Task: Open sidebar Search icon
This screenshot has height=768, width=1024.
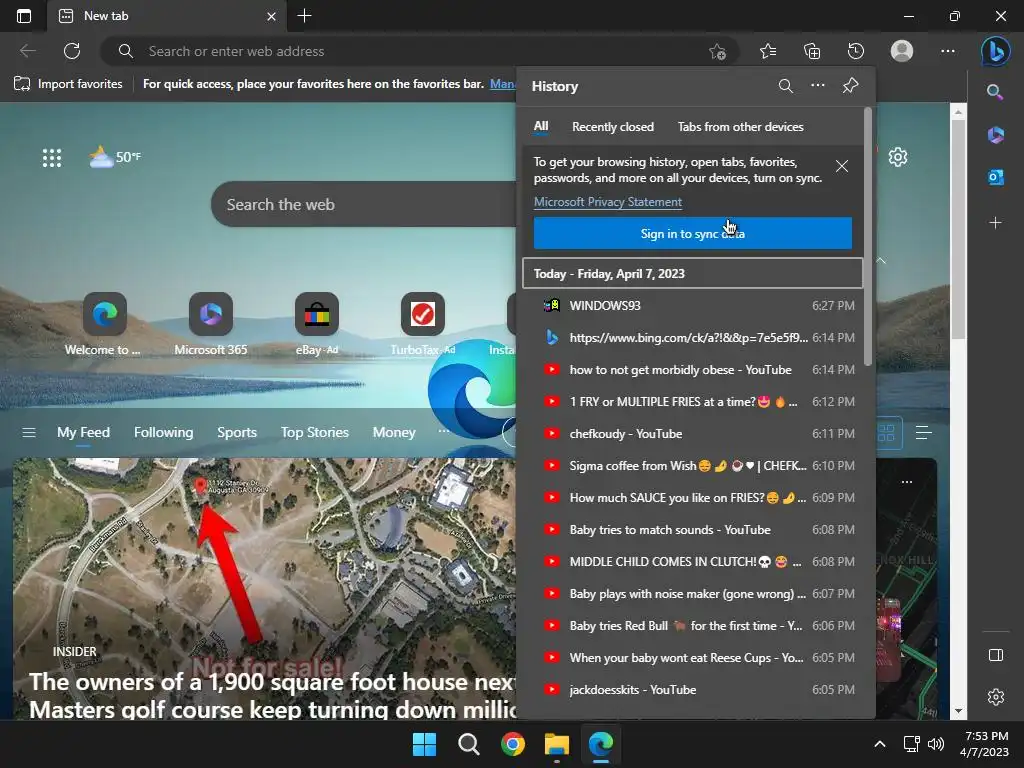Action: coord(995,92)
